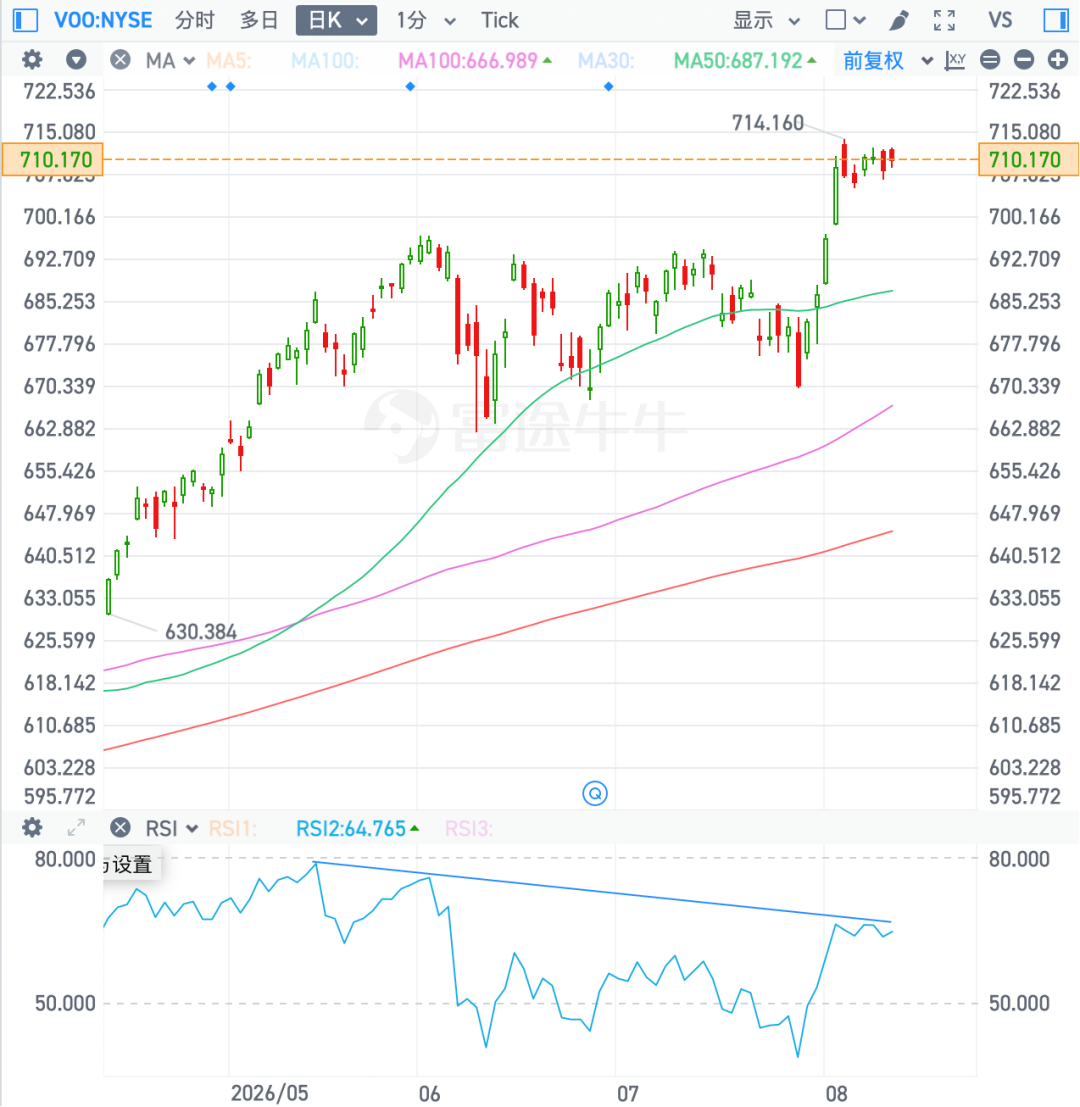This screenshot has width=1080, height=1107.
Task: Remove the MA indicator with X icon
Action: (121, 60)
